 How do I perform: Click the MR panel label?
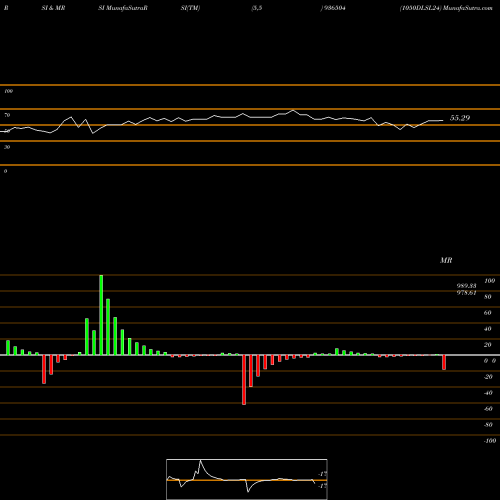click(446, 260)
